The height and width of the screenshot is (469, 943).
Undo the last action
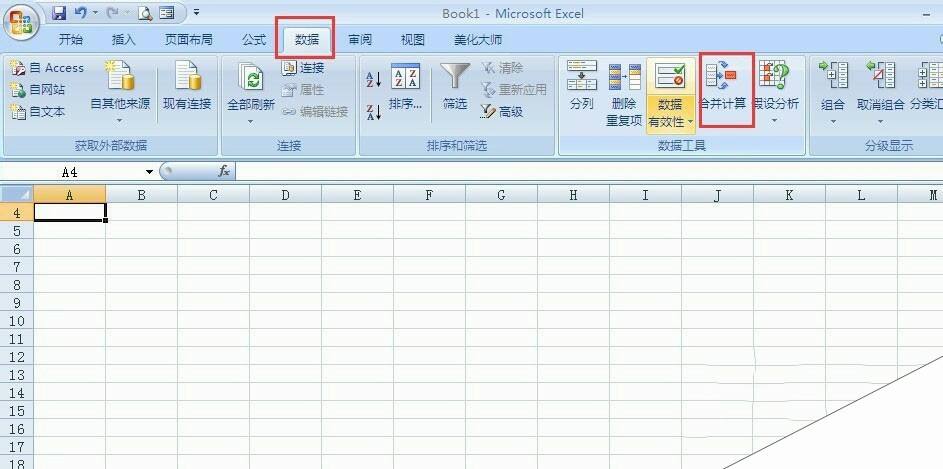pos(81,13)
